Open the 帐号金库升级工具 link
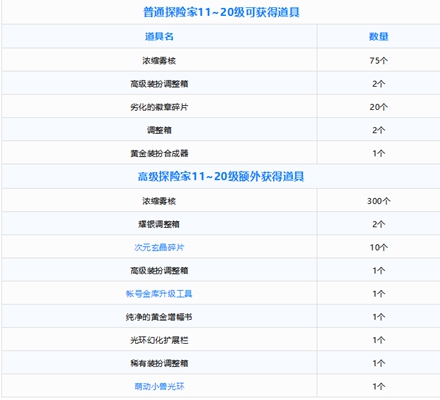 point(159,294)
